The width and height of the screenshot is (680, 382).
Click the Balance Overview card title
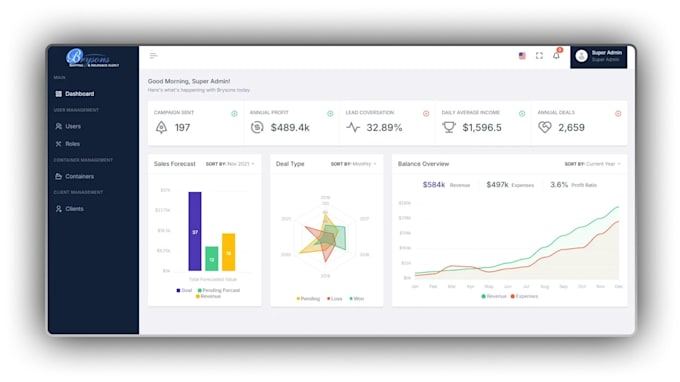pos(423,164)
